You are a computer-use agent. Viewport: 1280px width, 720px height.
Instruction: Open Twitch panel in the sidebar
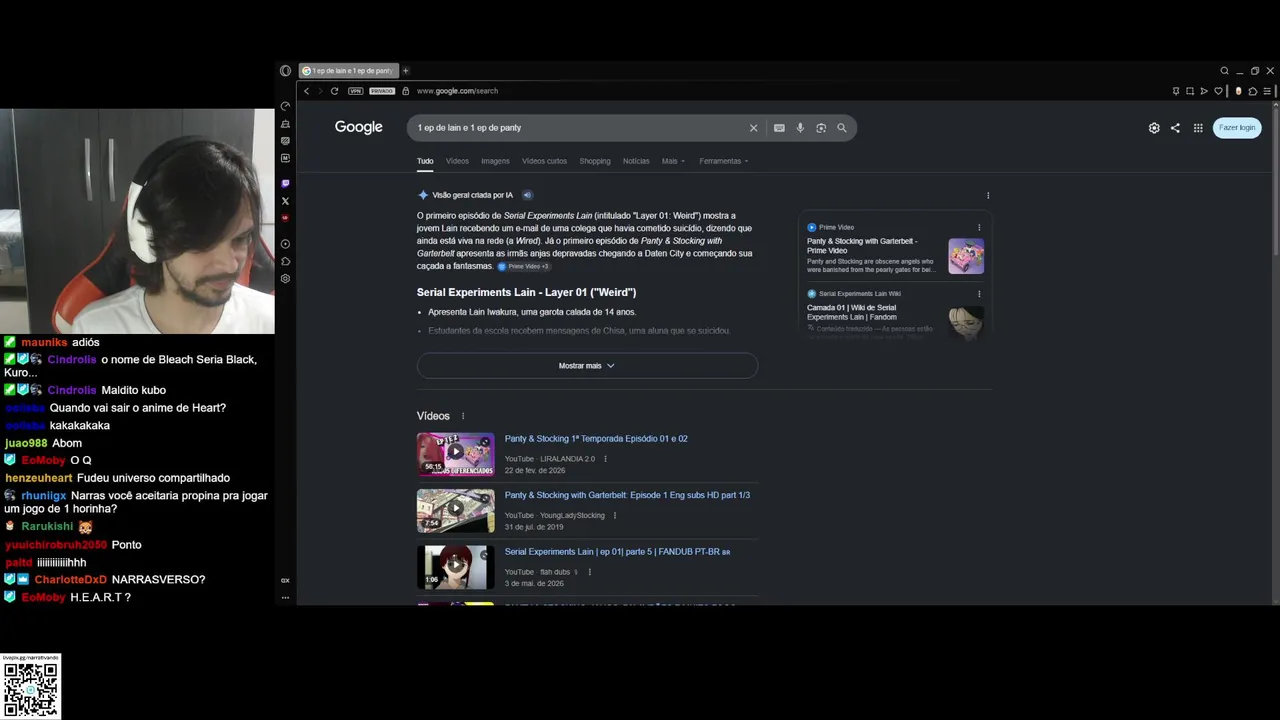click(x=285, y=184)
